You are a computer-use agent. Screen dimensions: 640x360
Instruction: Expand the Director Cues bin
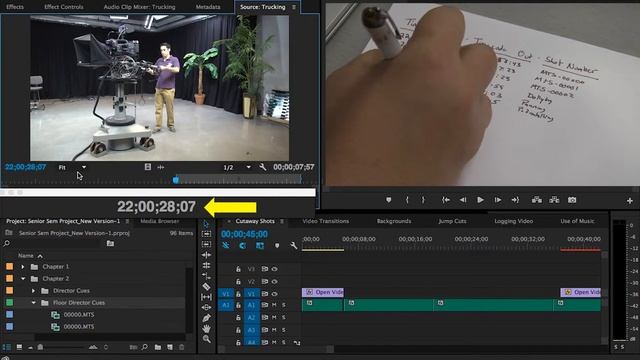33,291
